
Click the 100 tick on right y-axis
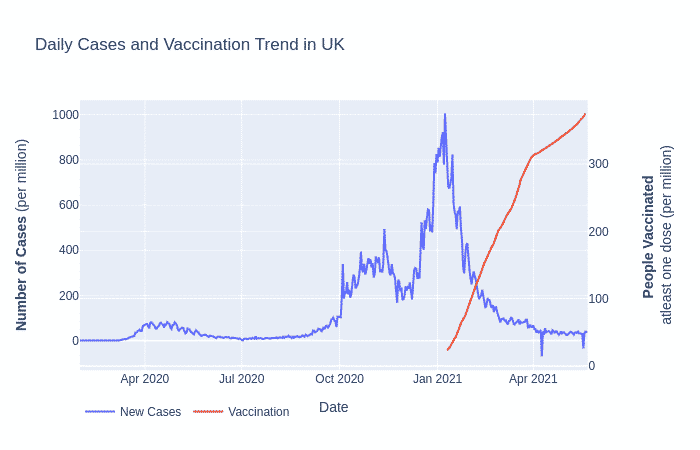pyautogui.click(x=598, y=299)
